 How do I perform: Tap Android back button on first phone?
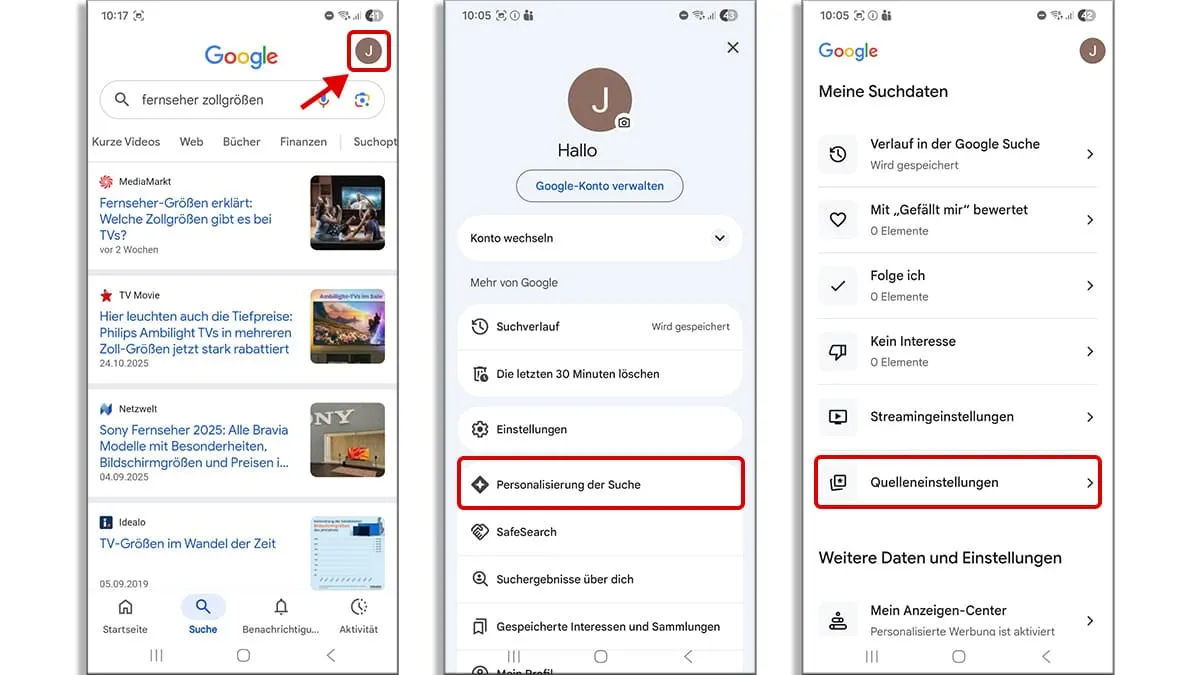(331, 656)
